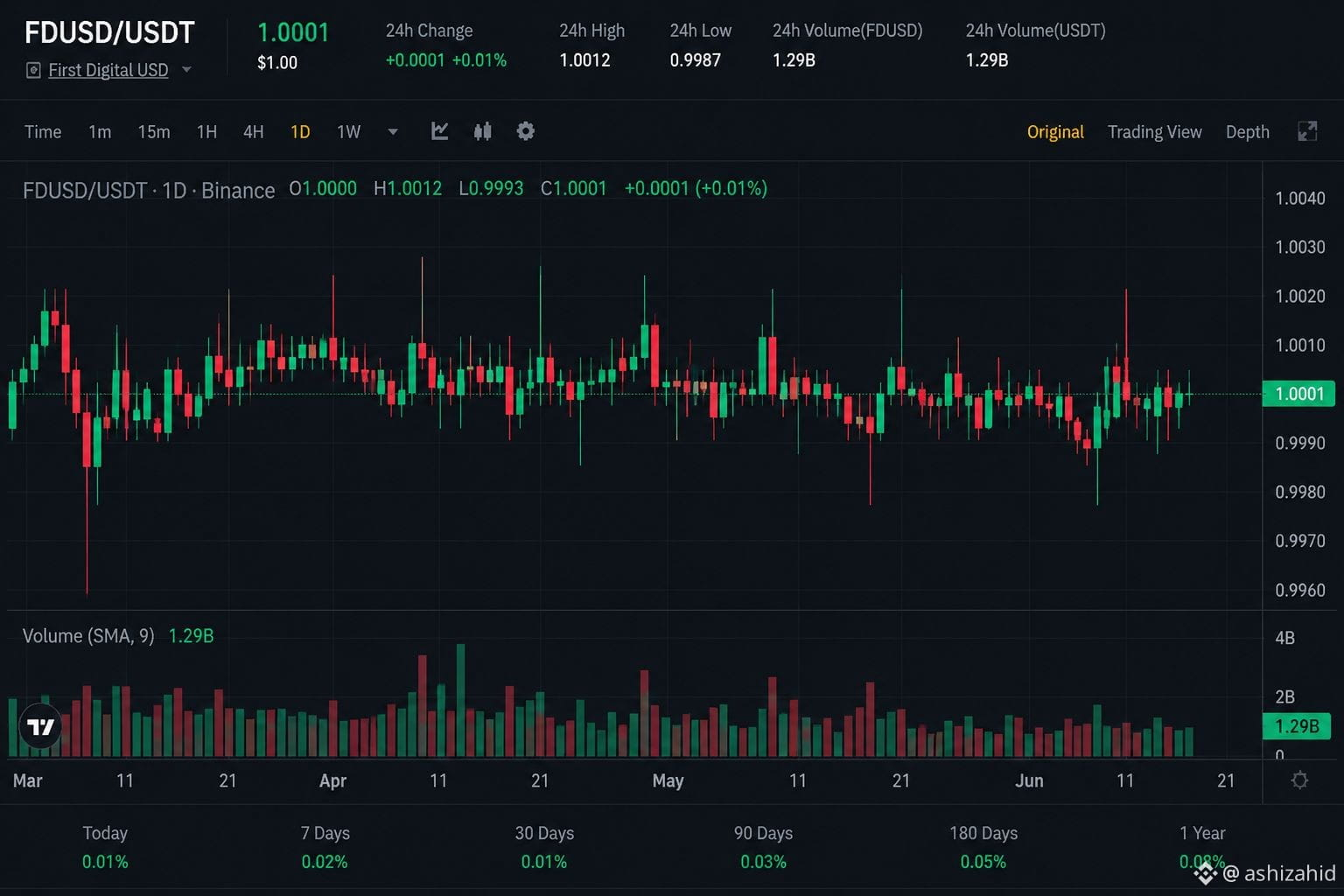Switch to the 1H interval
This screenshot has height=896, width=1344.
point(206,132)
